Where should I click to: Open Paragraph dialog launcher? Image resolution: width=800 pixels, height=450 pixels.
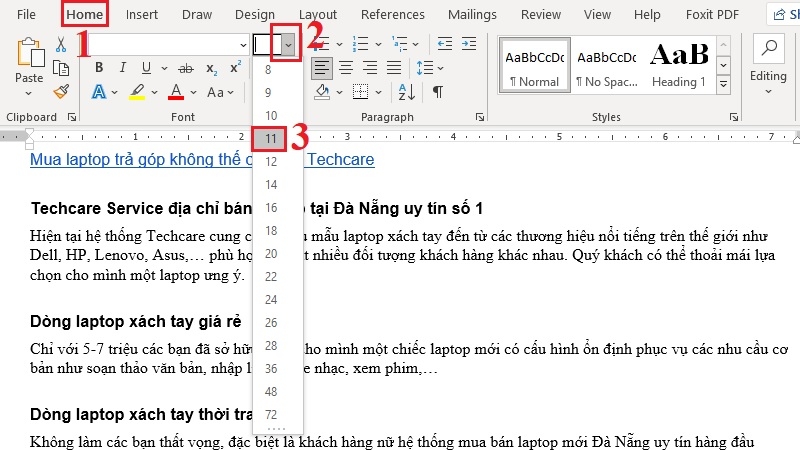(480, 117)
